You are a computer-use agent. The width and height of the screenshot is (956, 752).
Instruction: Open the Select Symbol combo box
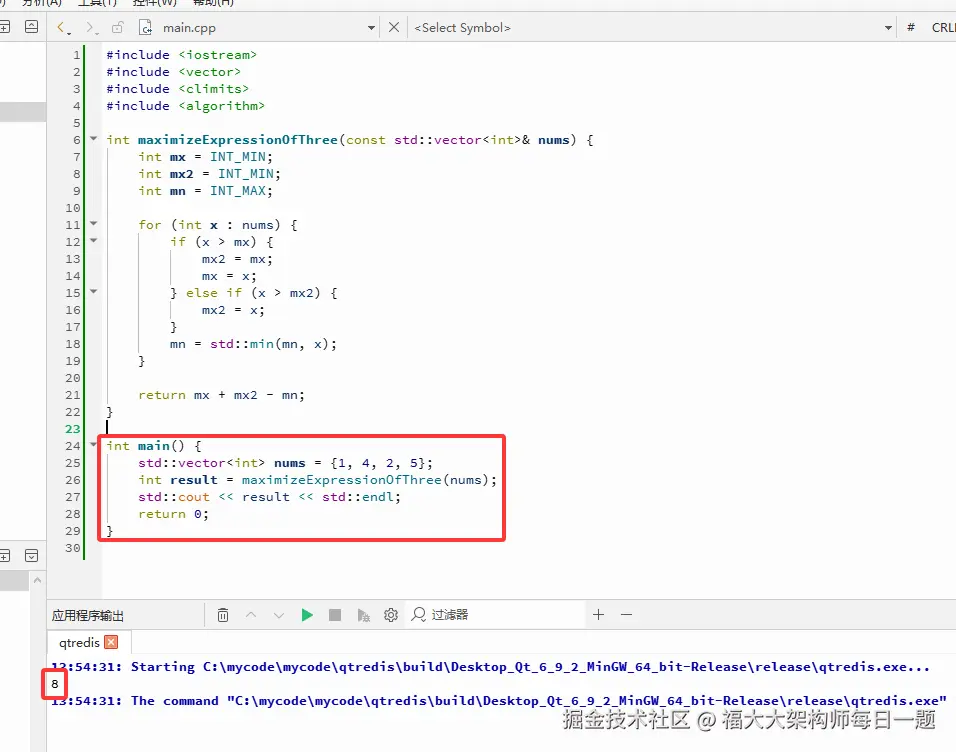(651, 27)
